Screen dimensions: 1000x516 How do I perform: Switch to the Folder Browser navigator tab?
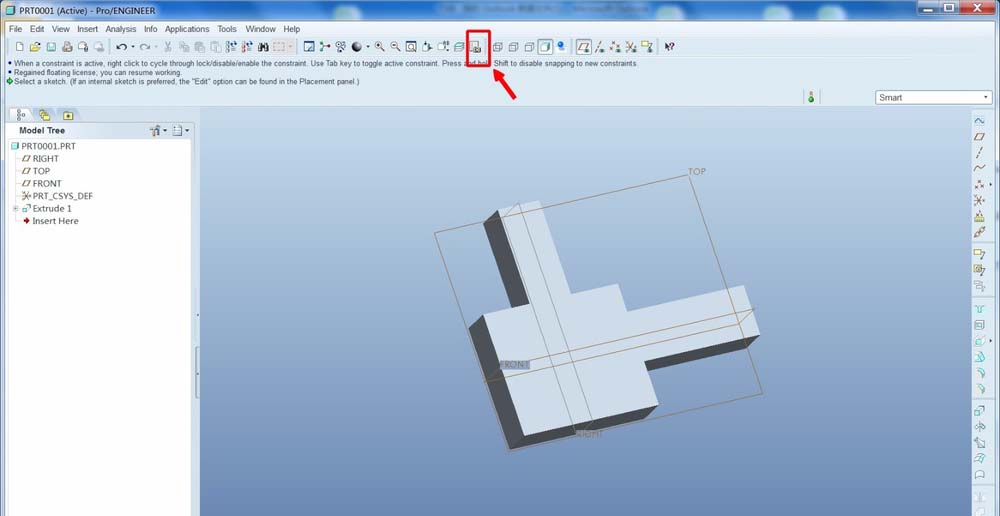pyautogui.click(x=45, y=115)
